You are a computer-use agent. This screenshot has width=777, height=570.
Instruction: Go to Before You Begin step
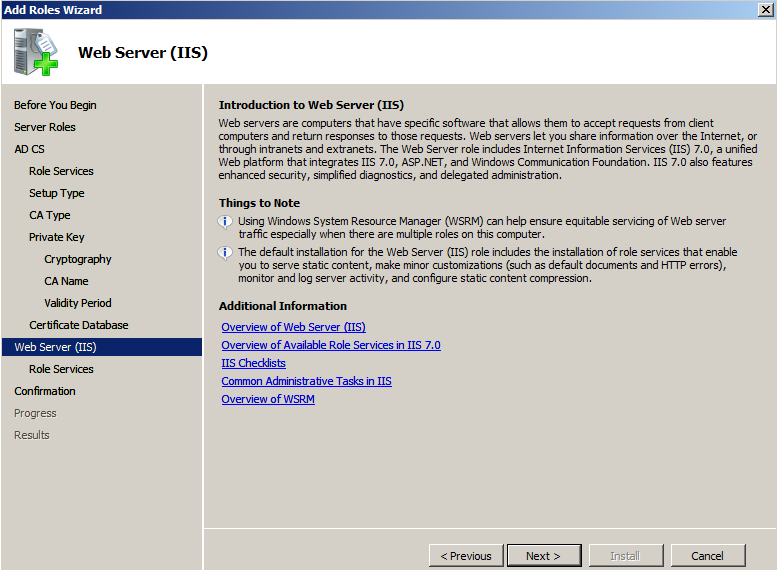click(x=55, y=105)
